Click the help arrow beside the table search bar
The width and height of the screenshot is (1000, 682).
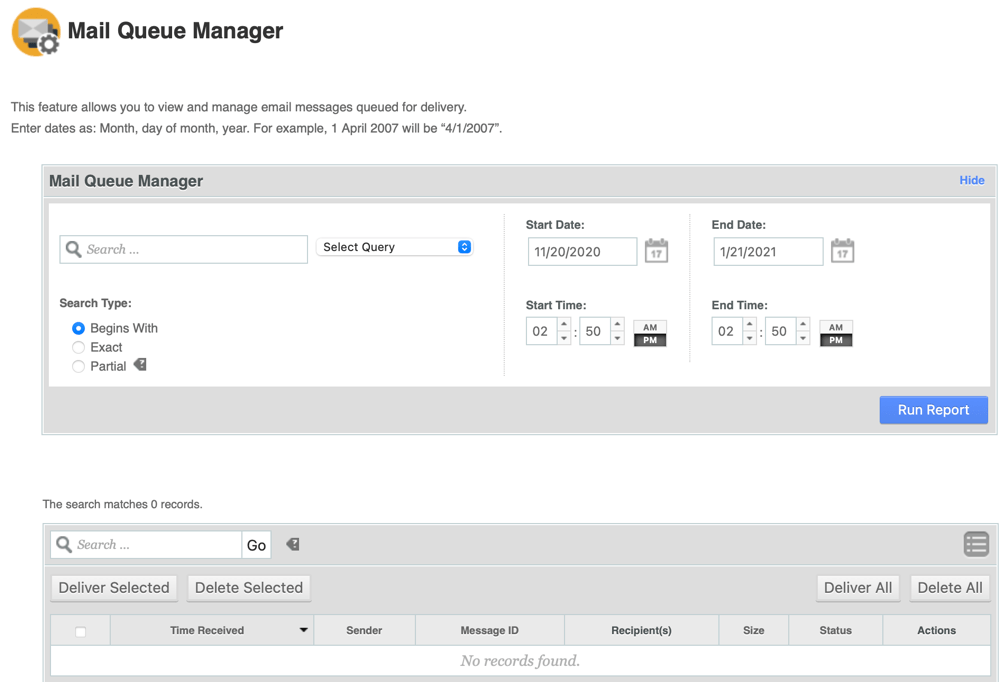point(290,544)
